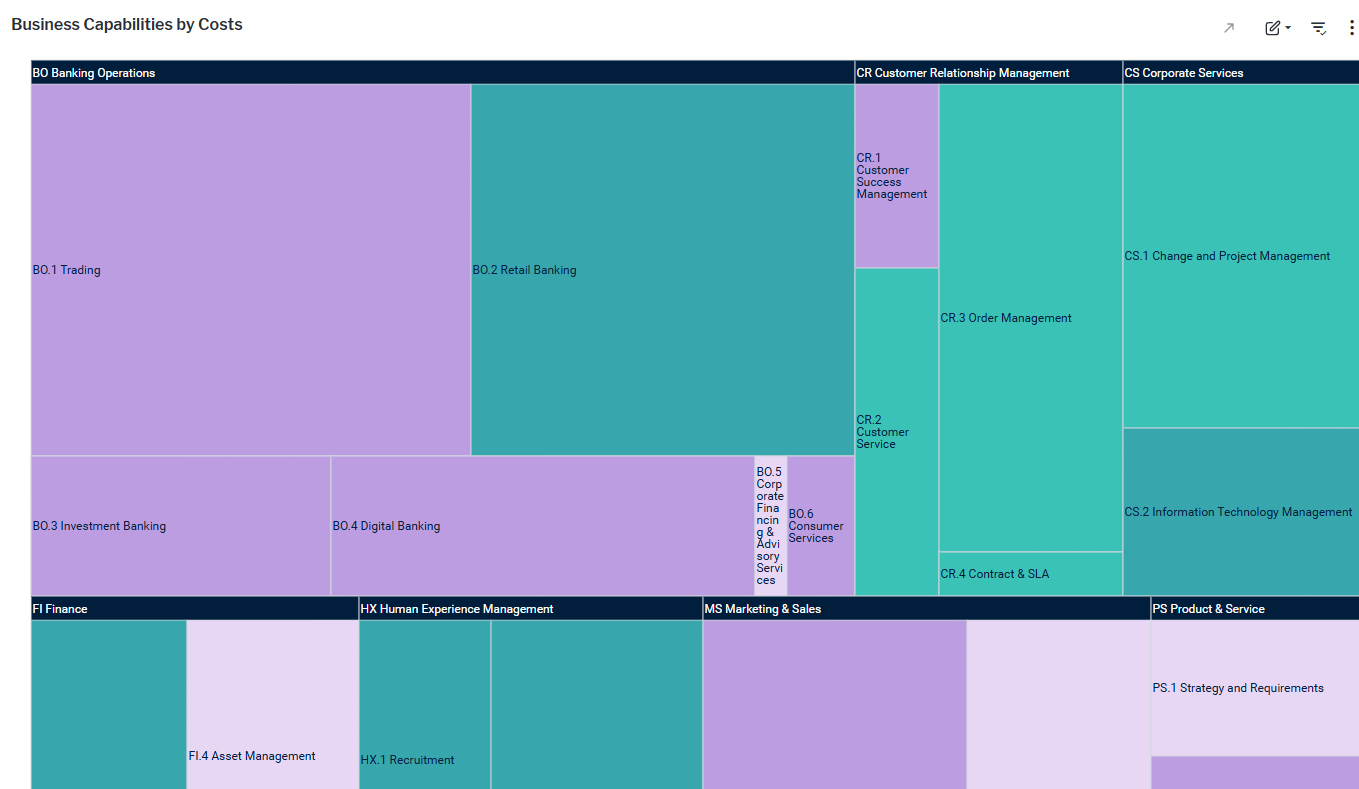Select the CS Corporate Services header

pyautogui.click(x=1184, y=73)
